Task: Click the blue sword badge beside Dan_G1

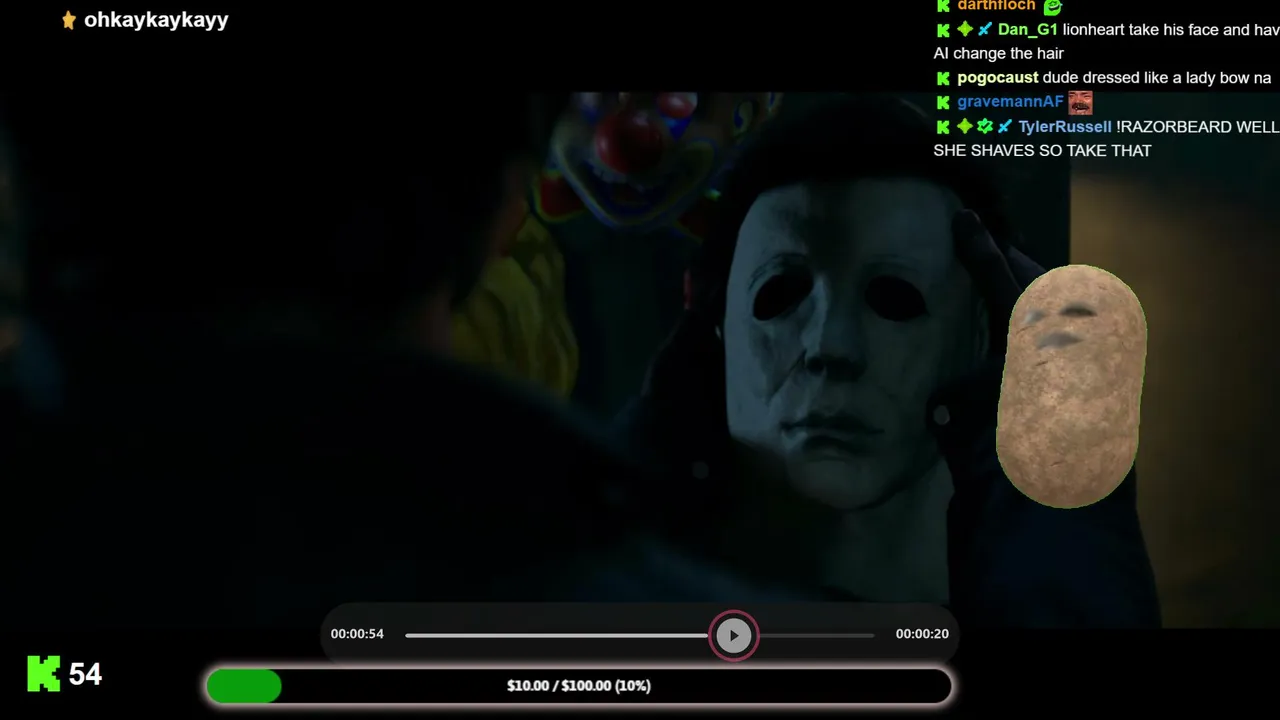Action: 985,30
